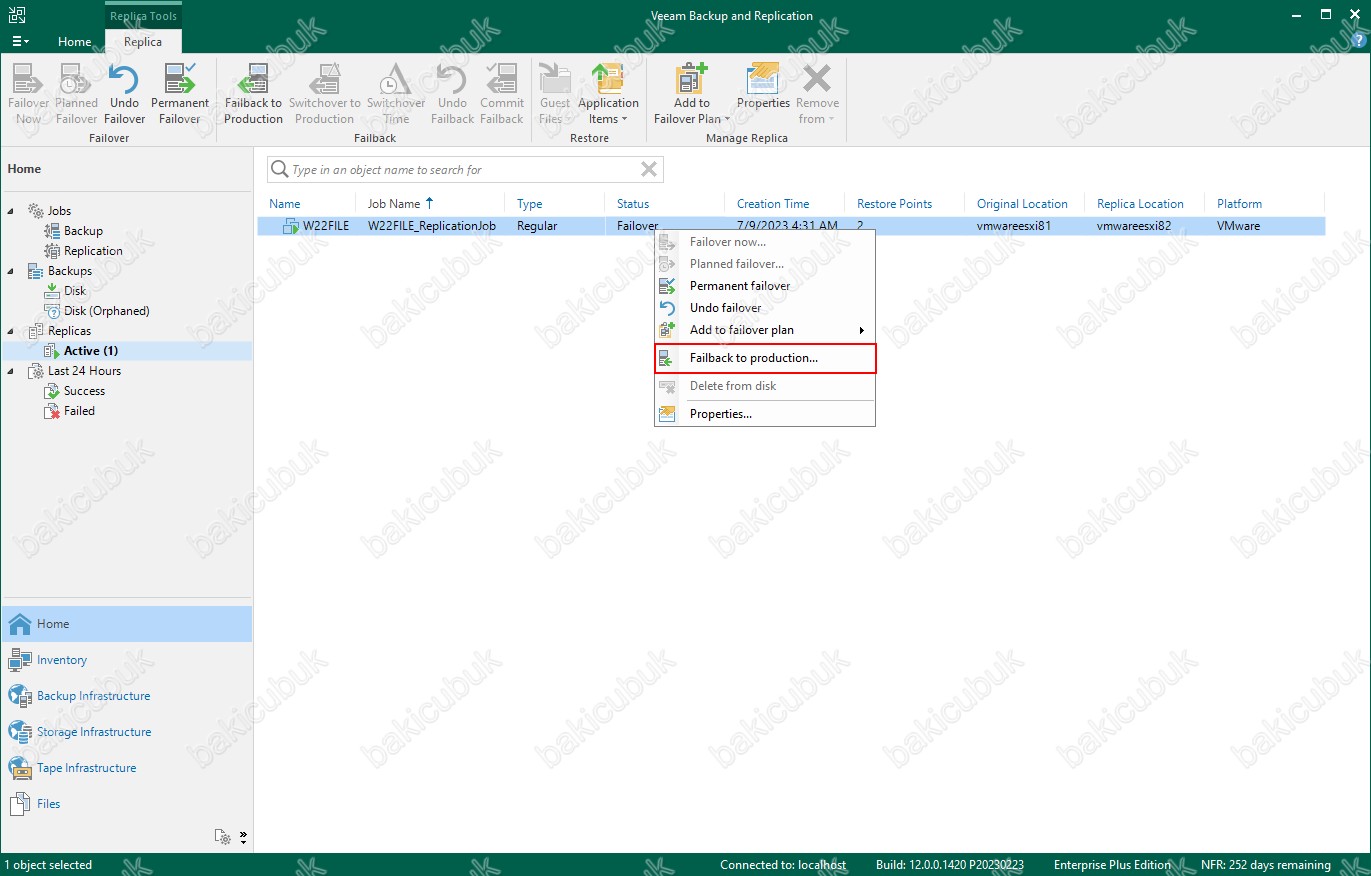Collapse the Last 24 Hours tree node

coord(11,371)
